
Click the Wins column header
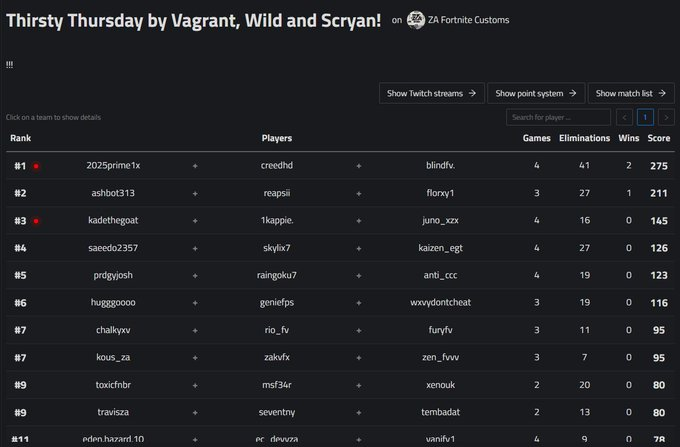pyautogui.click(x=628, y=138)
